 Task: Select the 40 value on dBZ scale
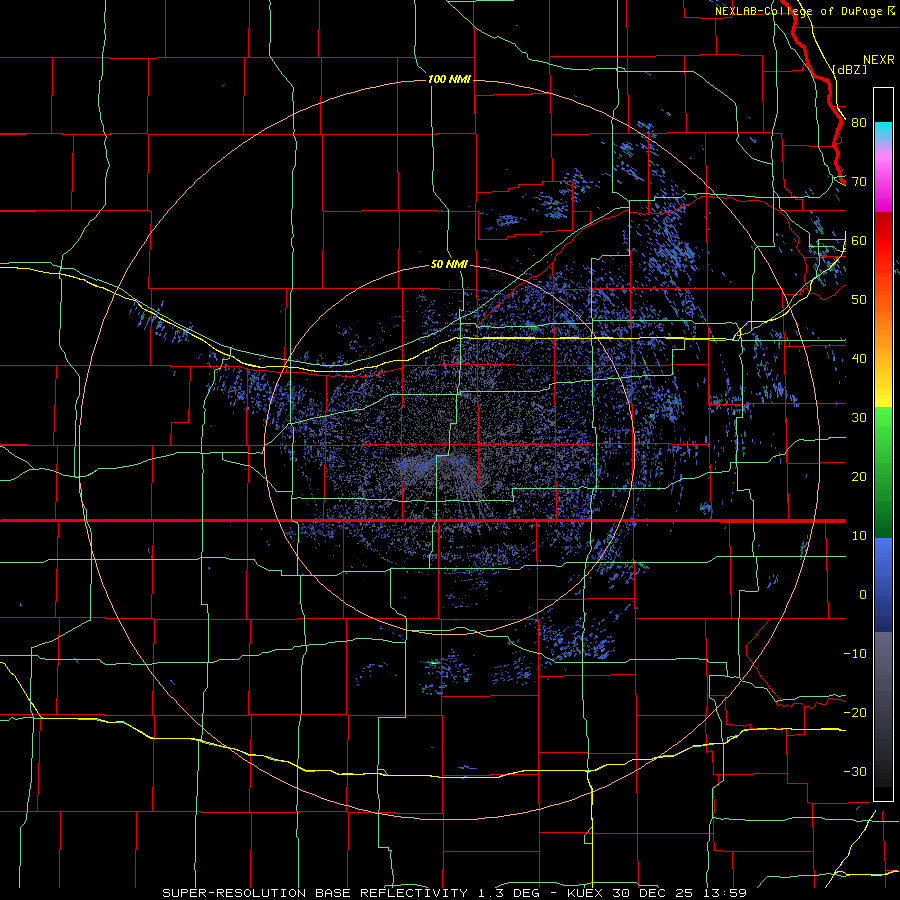pyautogui.click(x=859, y=359)
